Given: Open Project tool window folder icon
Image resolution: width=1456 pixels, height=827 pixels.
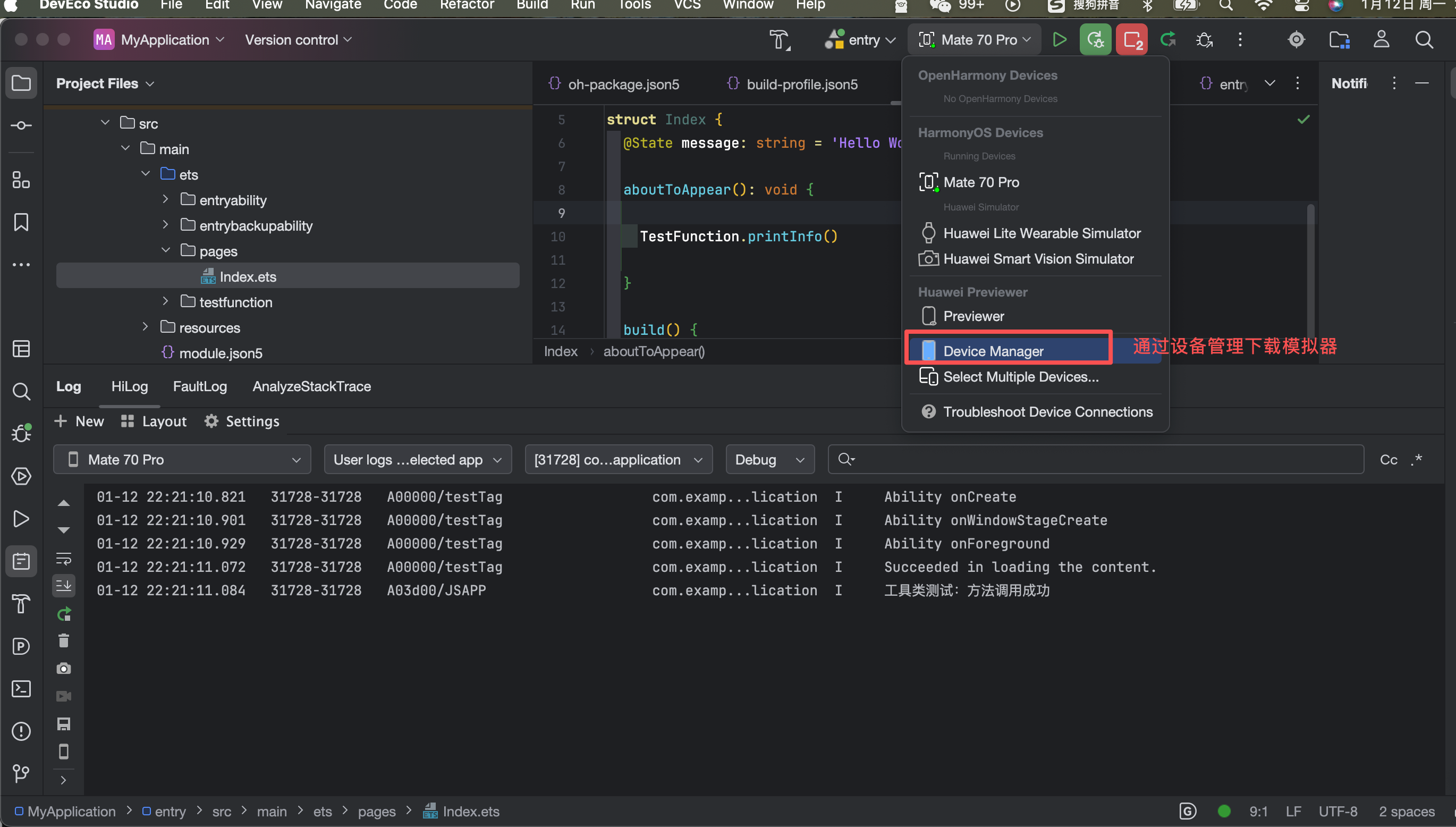Looking at the screenshot, I should tap(21, 83).
